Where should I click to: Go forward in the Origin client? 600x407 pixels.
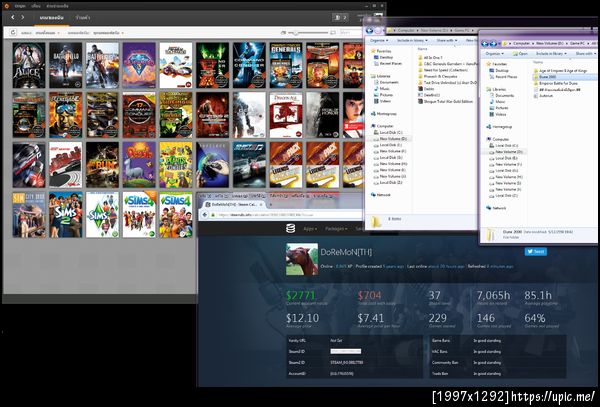click(23, 17)
